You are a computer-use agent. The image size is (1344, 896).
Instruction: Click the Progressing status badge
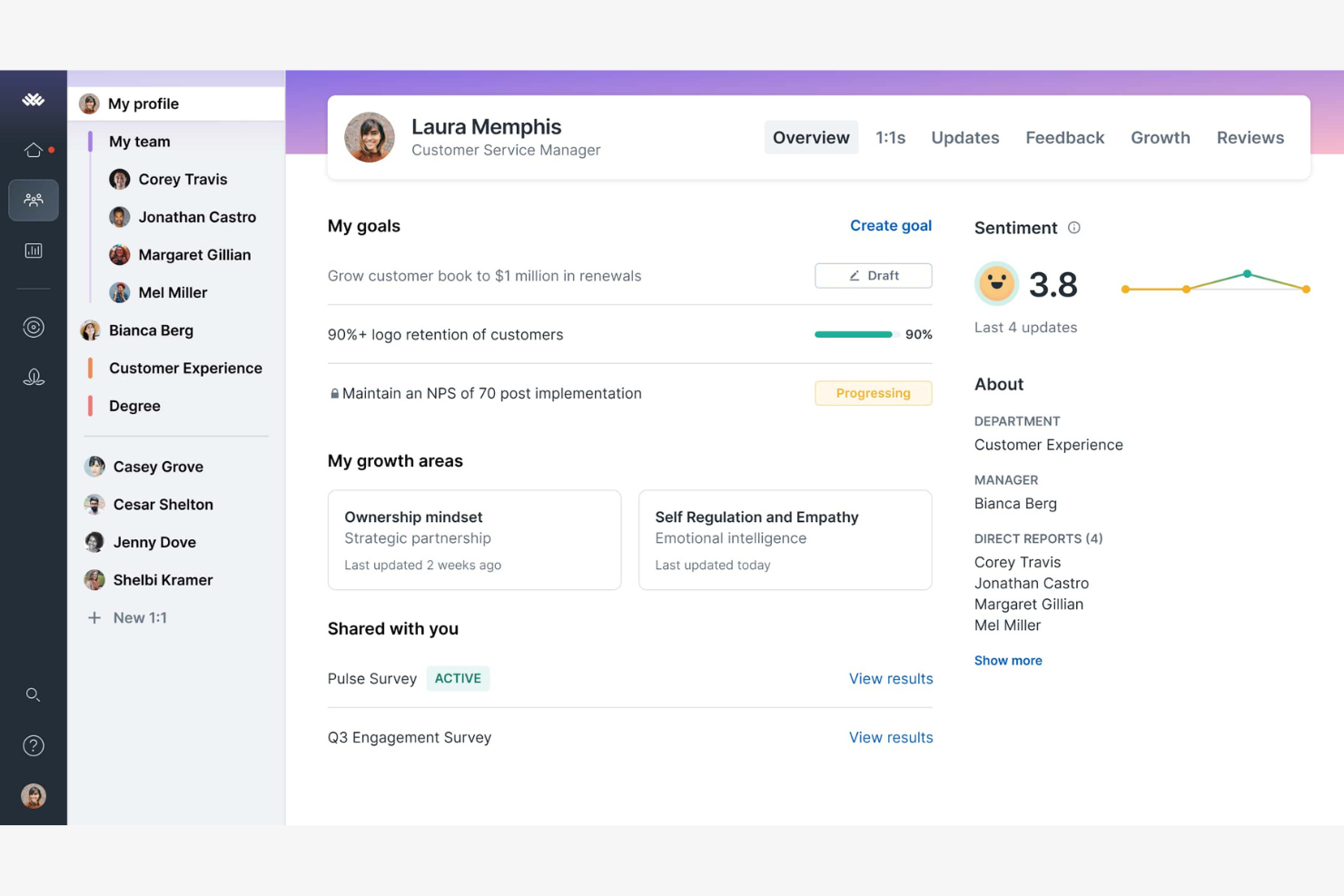(x=874, y=393)
